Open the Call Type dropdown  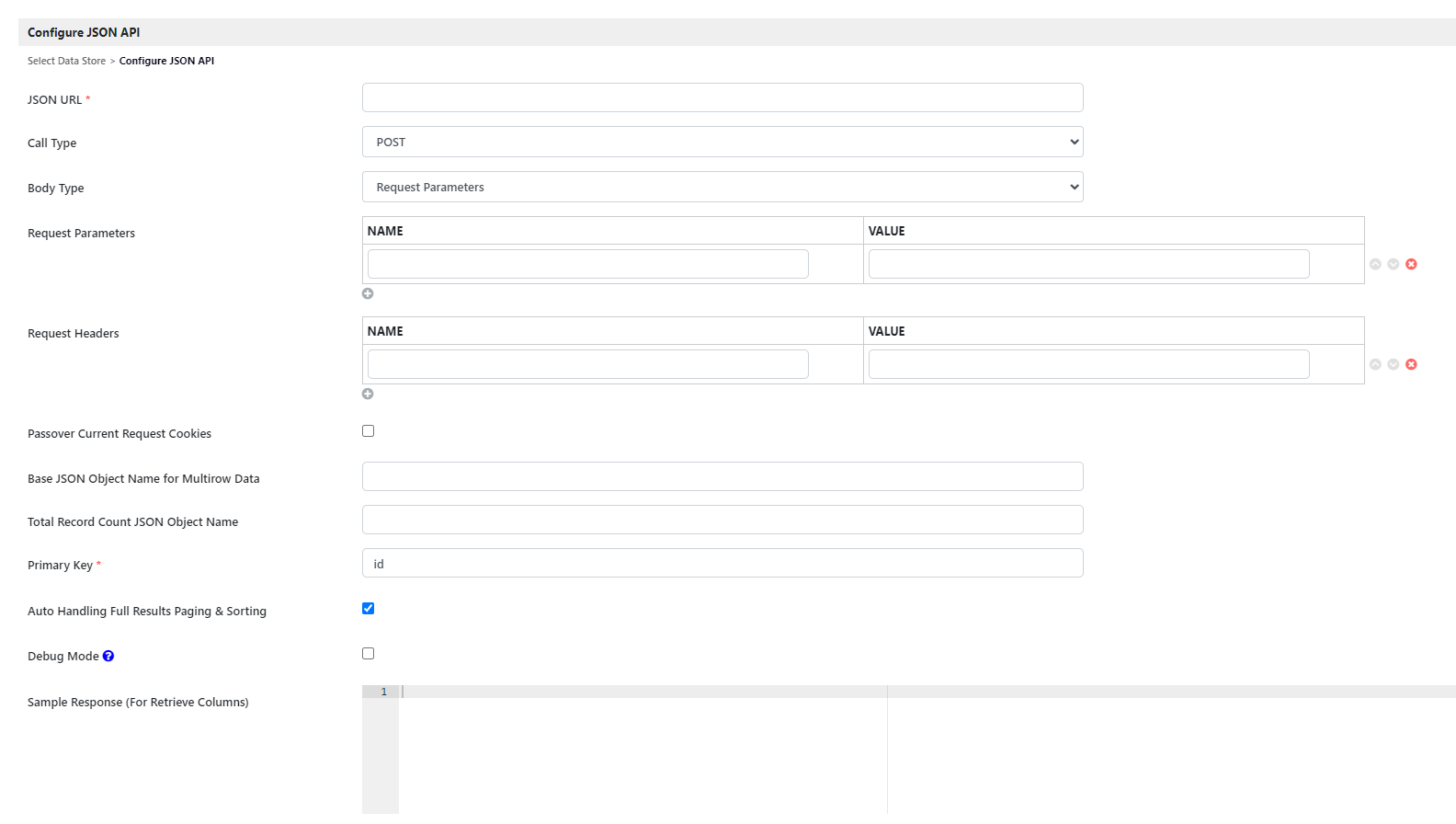pos(722,142)
